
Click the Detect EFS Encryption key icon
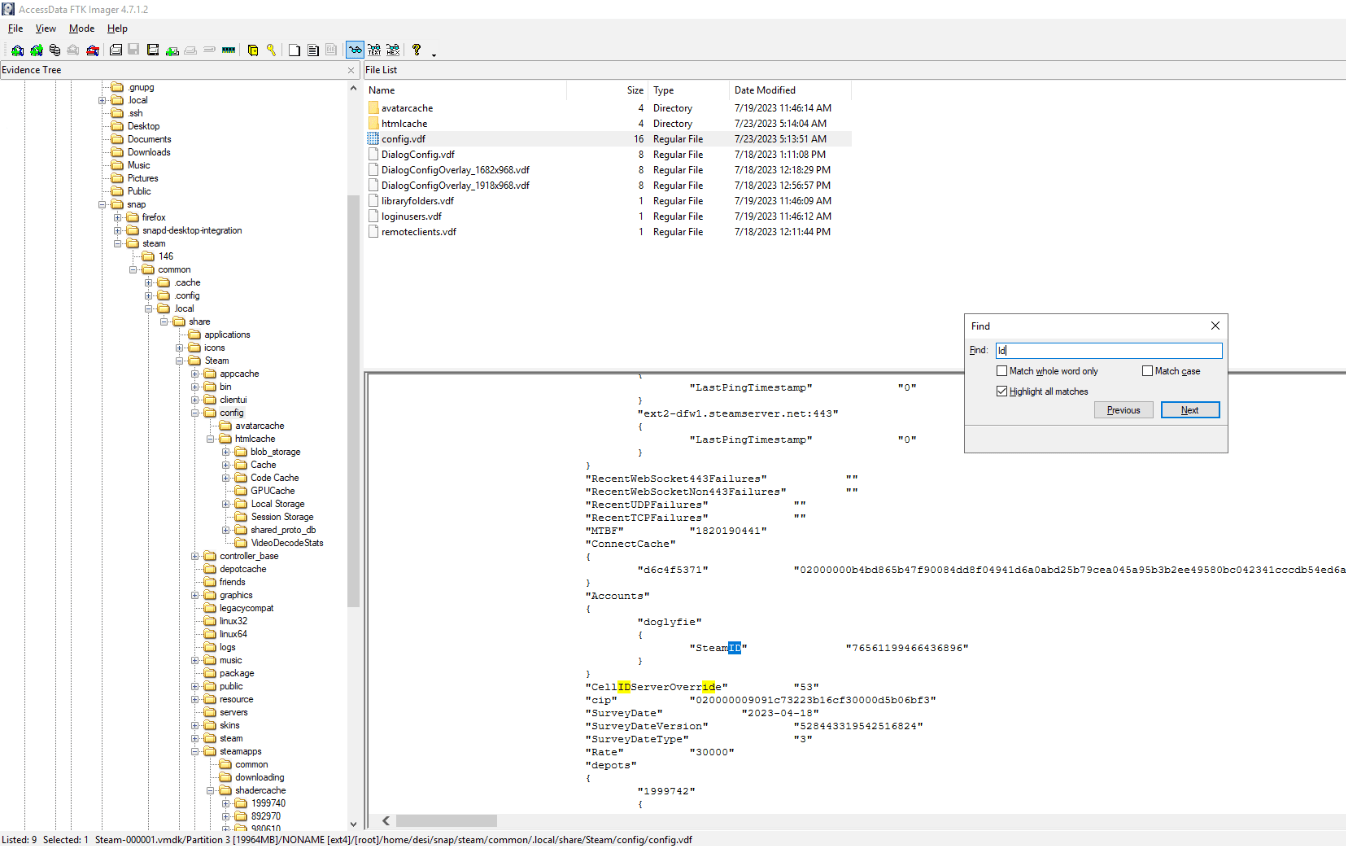pyautogui.click(x=271, y=50)
